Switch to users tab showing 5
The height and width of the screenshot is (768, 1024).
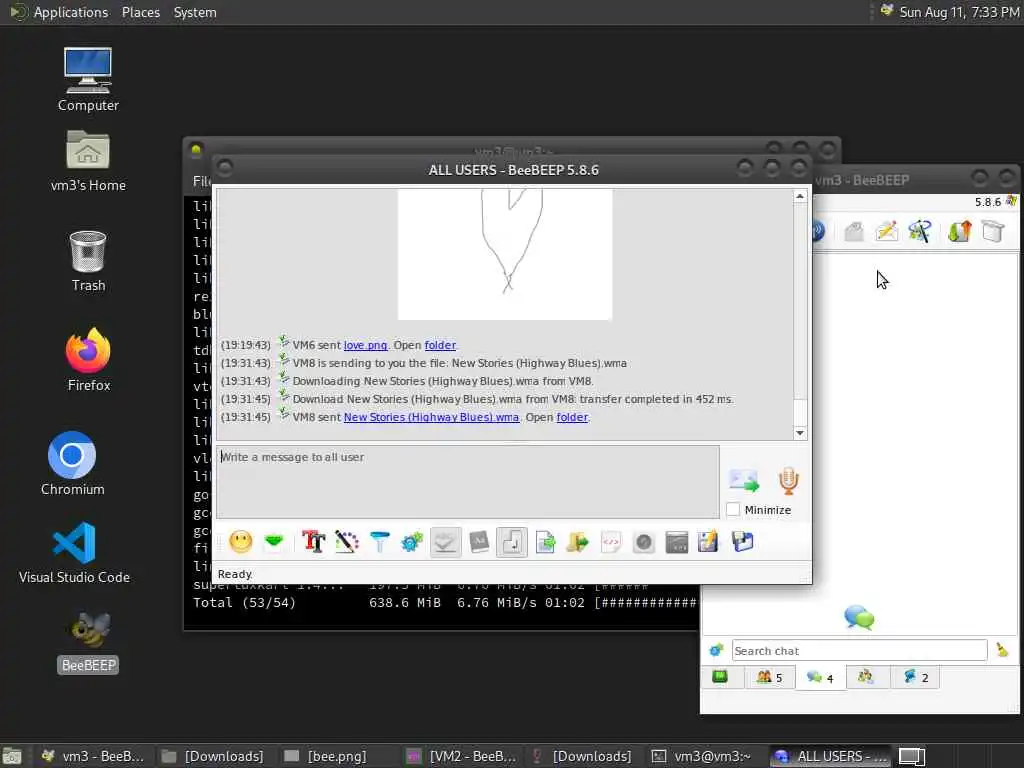click(769, 677)
